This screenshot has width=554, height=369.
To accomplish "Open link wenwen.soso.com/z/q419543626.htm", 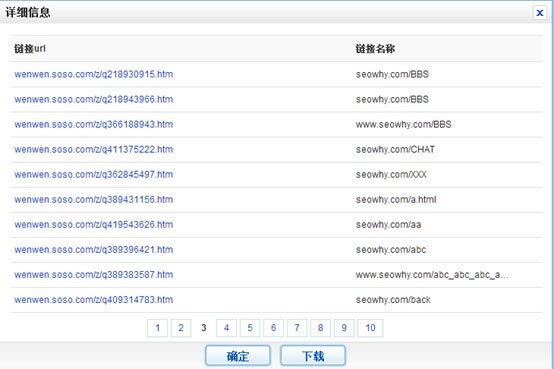I will click(x=94, y=225).
